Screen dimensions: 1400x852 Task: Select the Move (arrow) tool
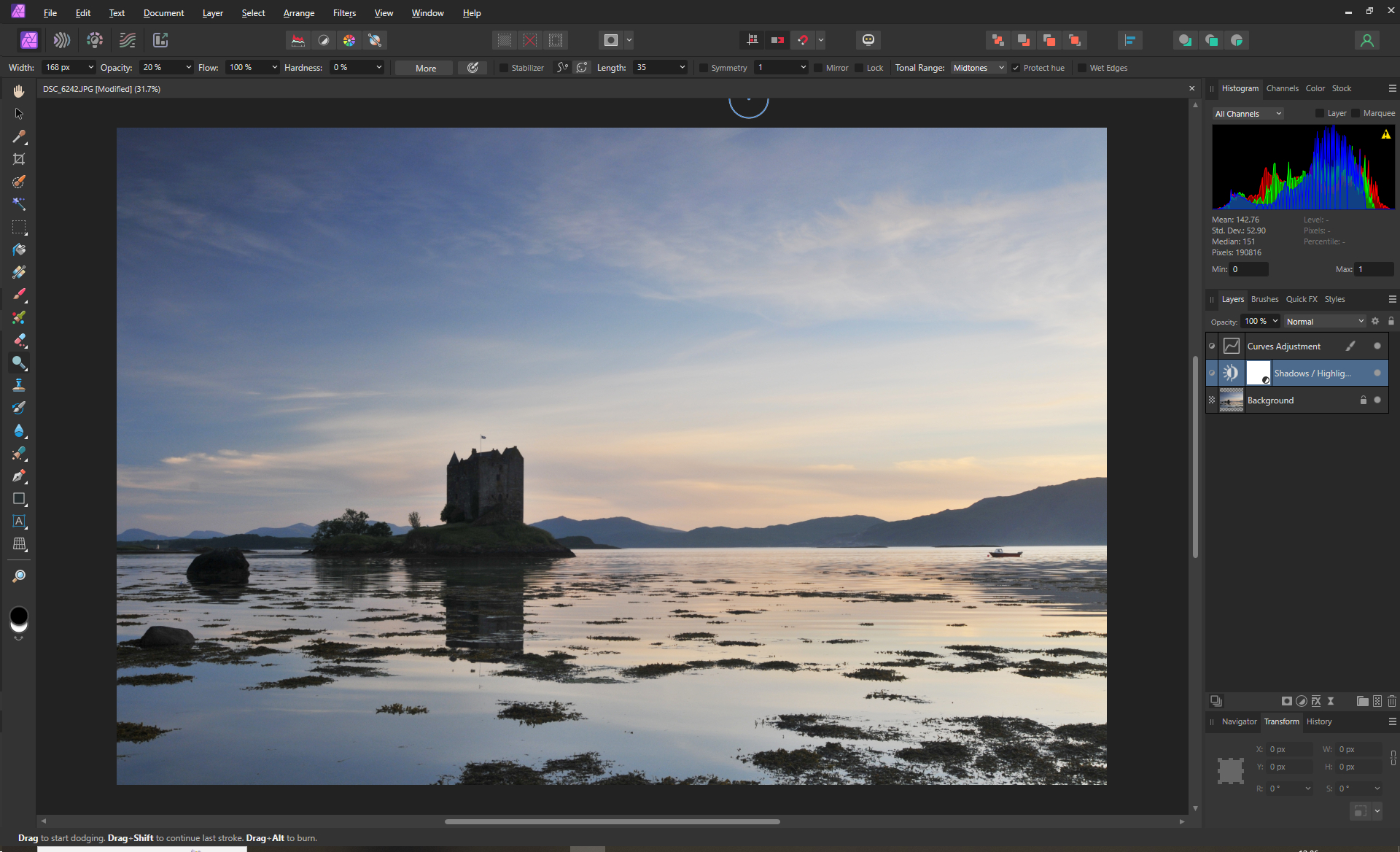19,114
